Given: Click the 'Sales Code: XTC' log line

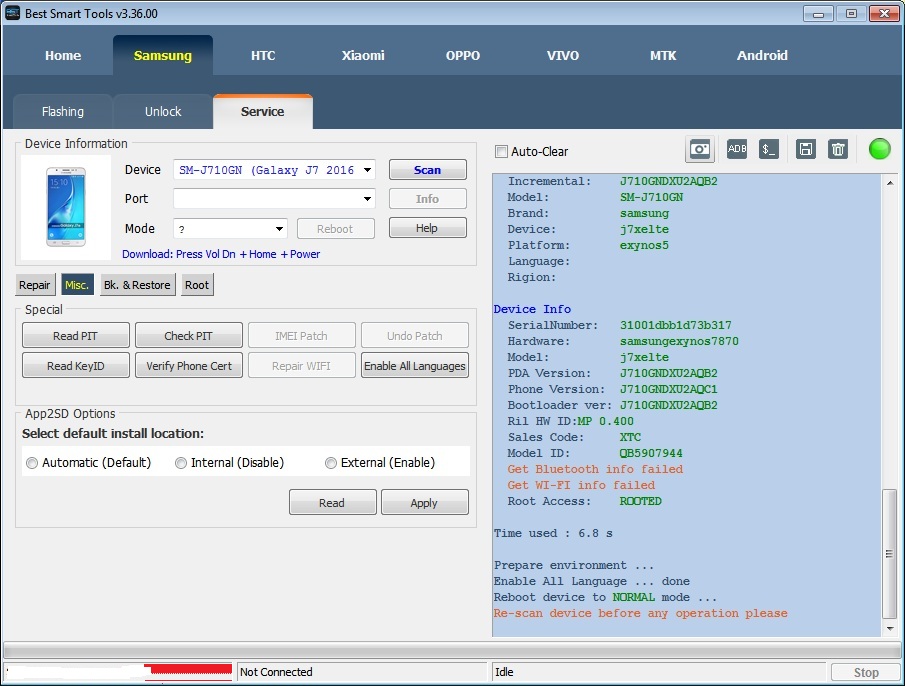Looking at the screenshot, I should [574, 437].
